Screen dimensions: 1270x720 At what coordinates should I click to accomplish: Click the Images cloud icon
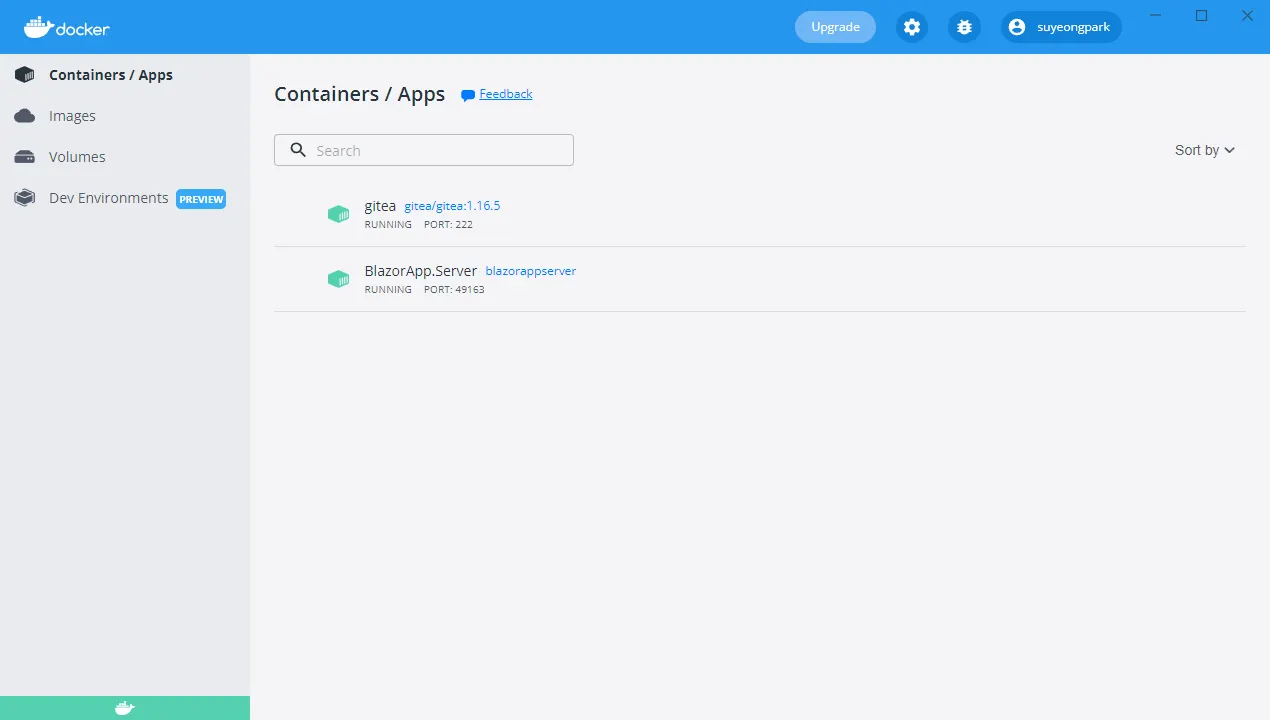[x=25, y=116]
